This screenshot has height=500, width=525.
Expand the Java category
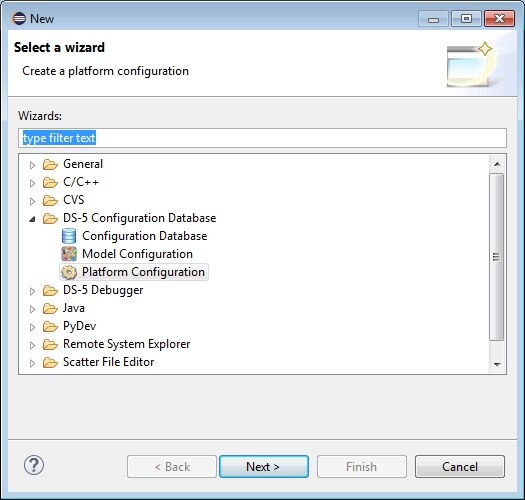[x=32, y=309]
